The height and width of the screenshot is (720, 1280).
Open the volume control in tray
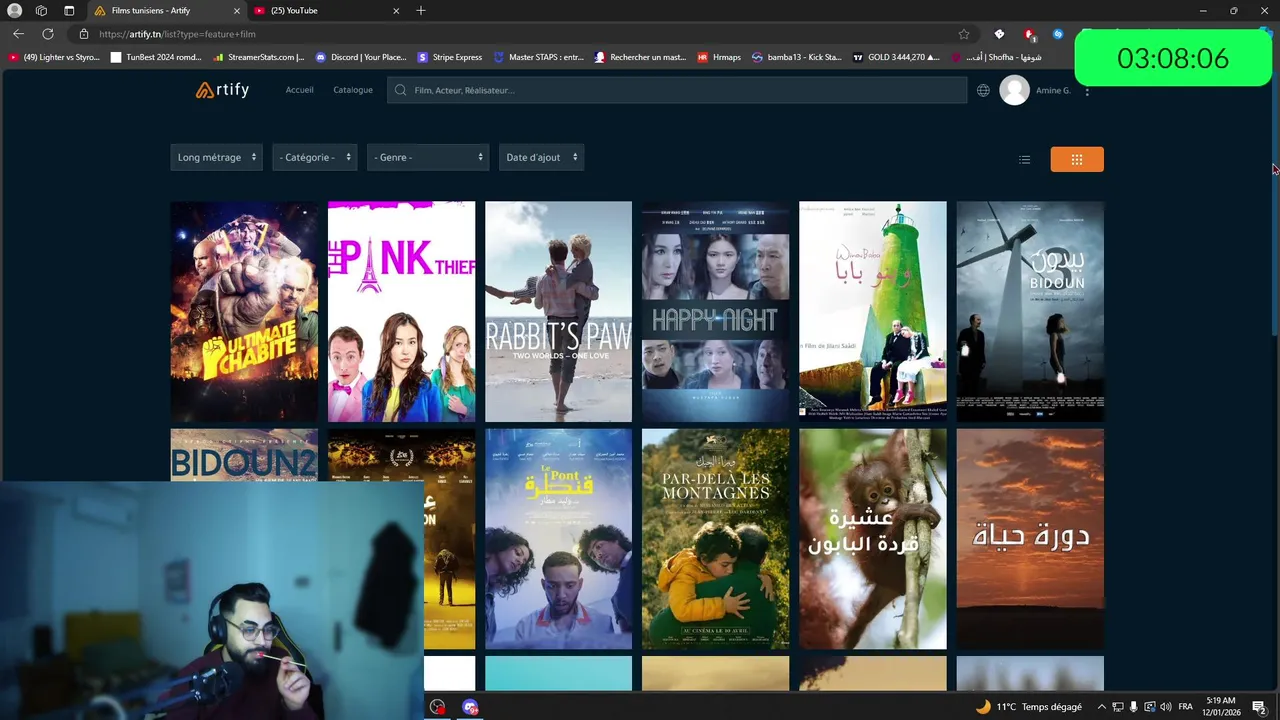[x=1165, y=707]
